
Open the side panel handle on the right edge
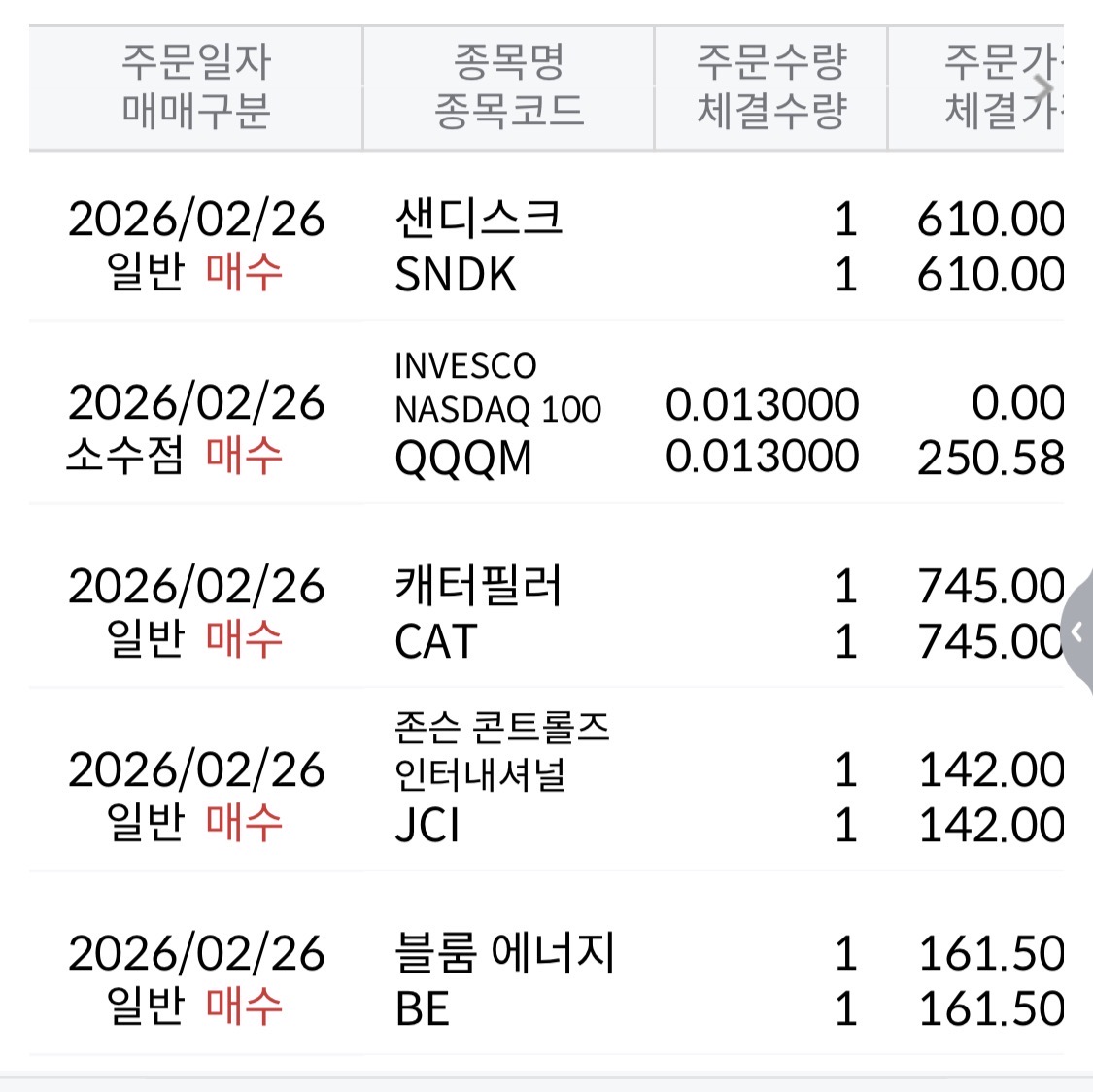tap(1076, 633)
